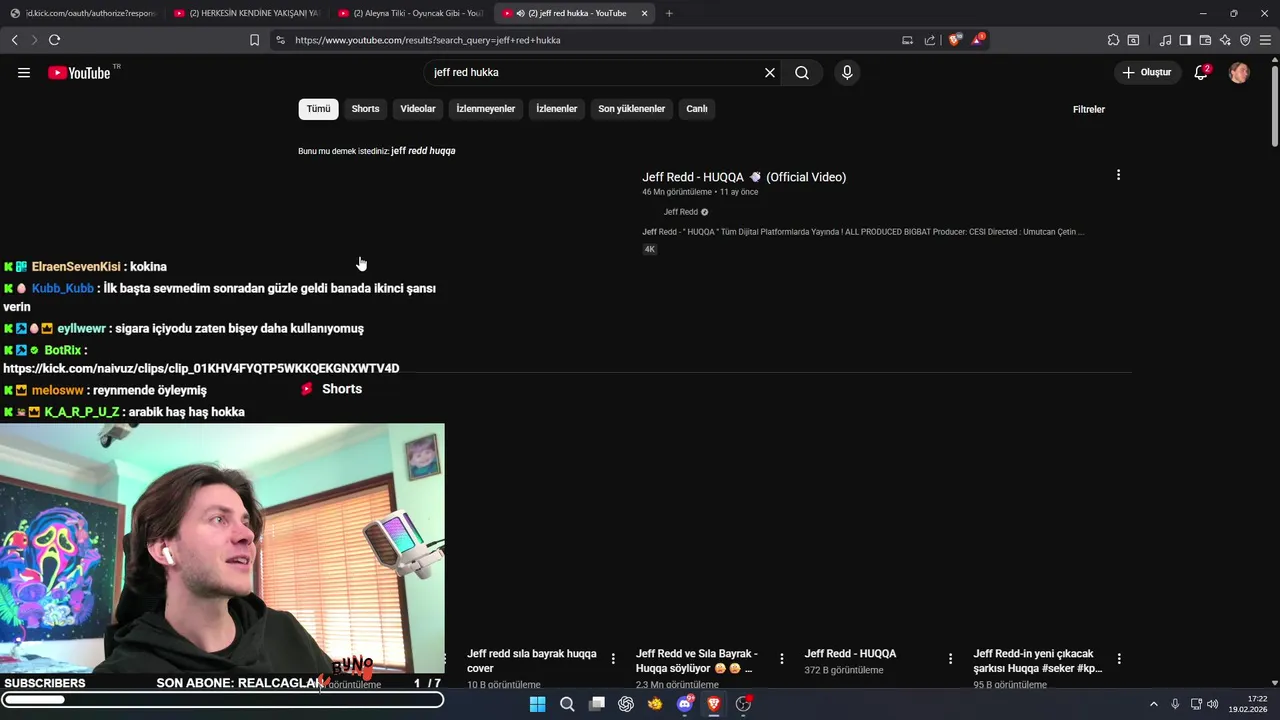This screenshot has width=1280, height=720.
Task: Open the 'Jeff redd sıla bayrak huqqa cover' short
Action: (532, 661)
